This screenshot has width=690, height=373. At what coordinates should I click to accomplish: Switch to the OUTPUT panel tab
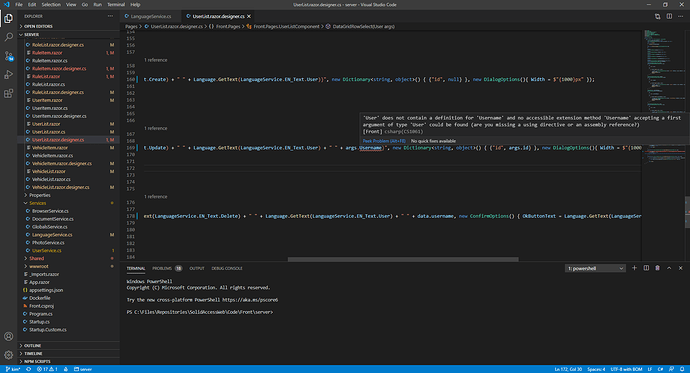pyautogui.click(x=197, y=268)
